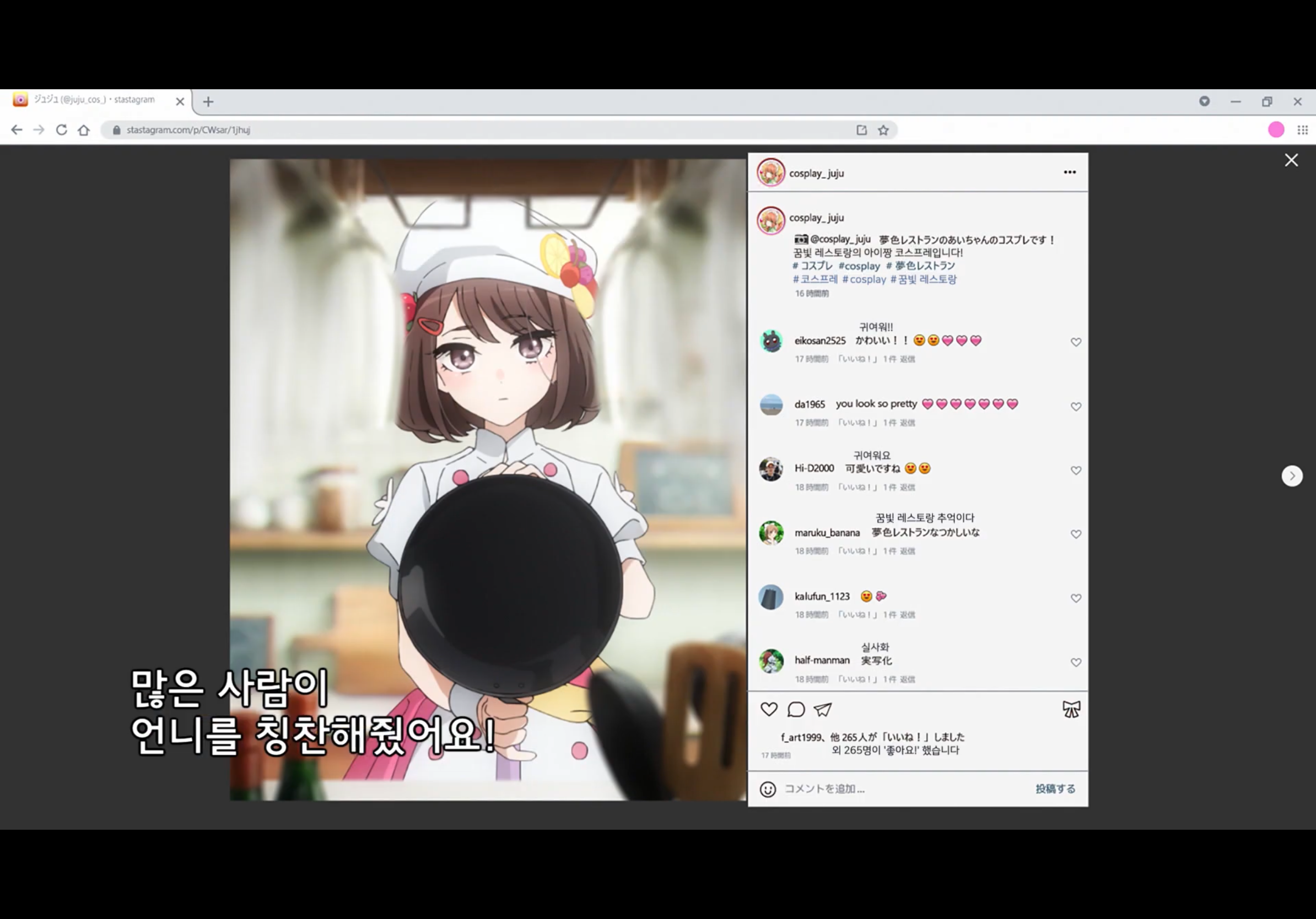Close the post overlay with the X
This screenshot has width=1316, height=919.
[x=1291, y=160]
